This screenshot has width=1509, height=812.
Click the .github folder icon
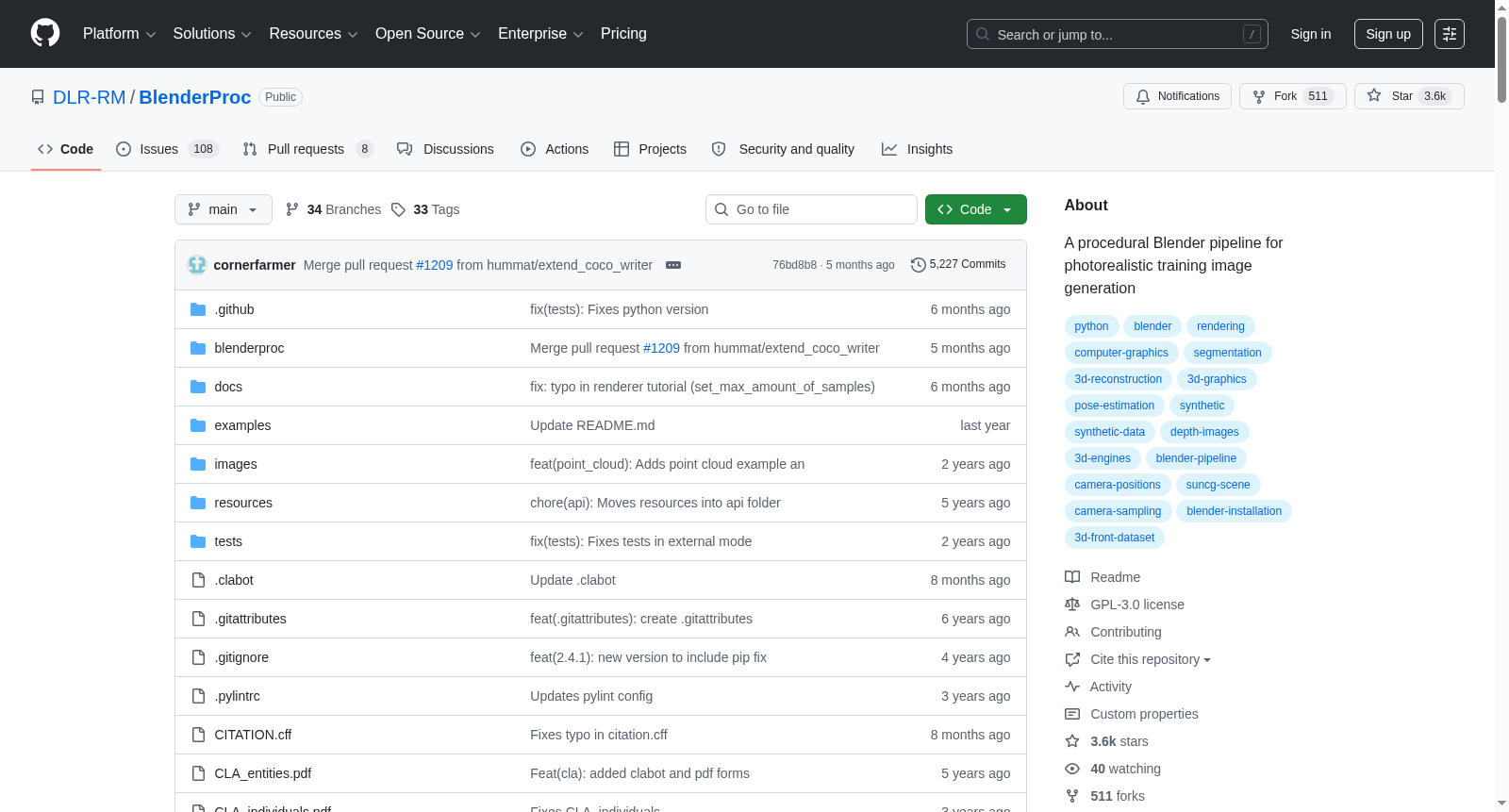click(x=198, y=309)
